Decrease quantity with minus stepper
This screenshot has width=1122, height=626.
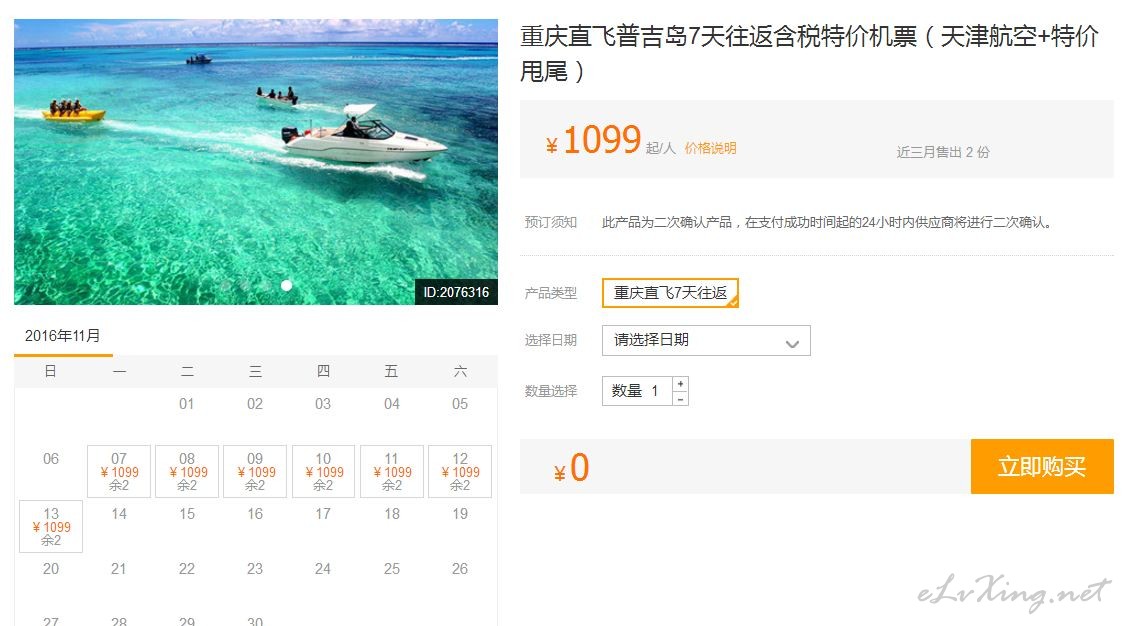680,398
